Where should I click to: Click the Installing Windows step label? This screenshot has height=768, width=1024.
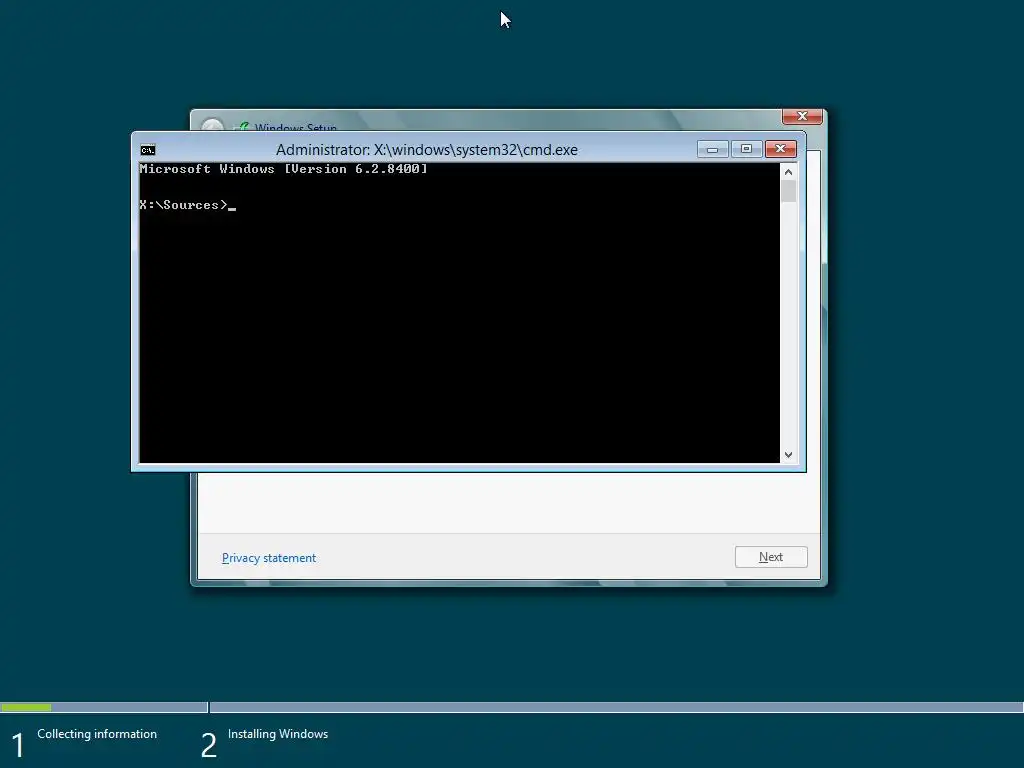[x=278, y=734]
